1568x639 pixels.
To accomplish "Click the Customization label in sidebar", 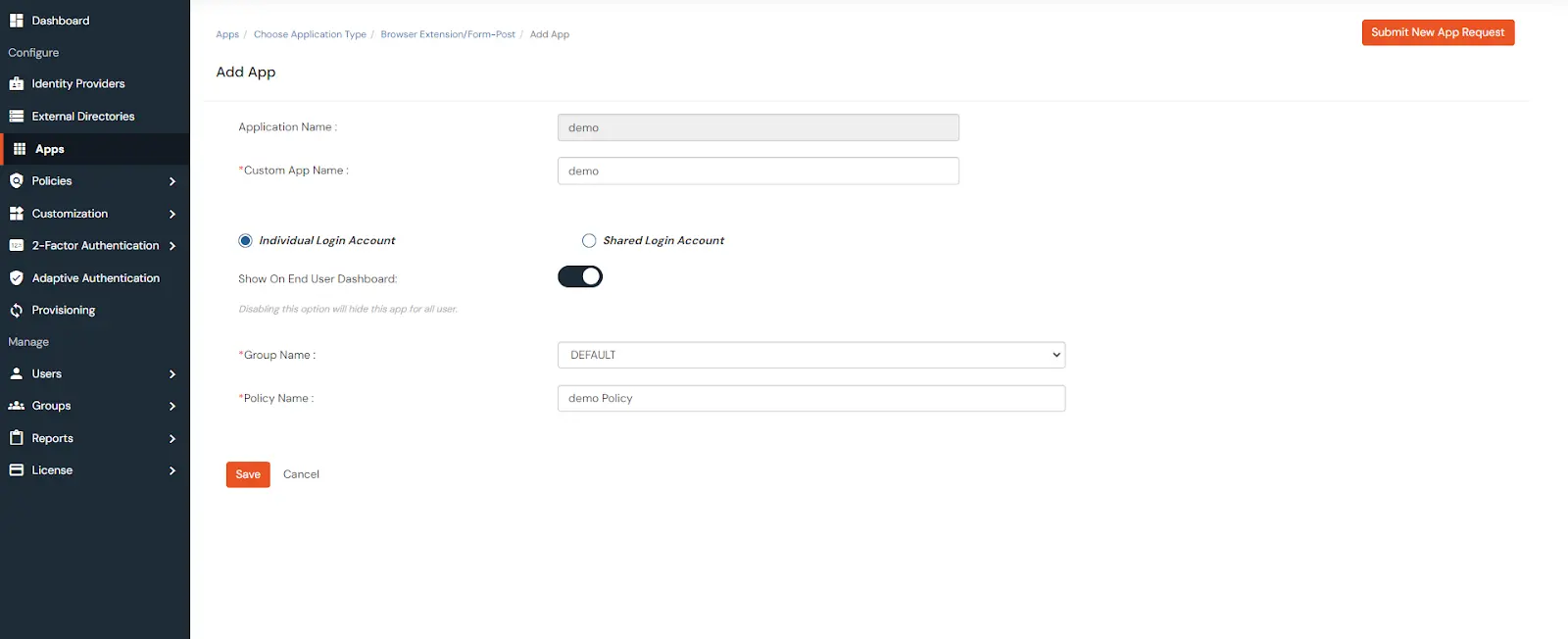I will pos(70,214).
